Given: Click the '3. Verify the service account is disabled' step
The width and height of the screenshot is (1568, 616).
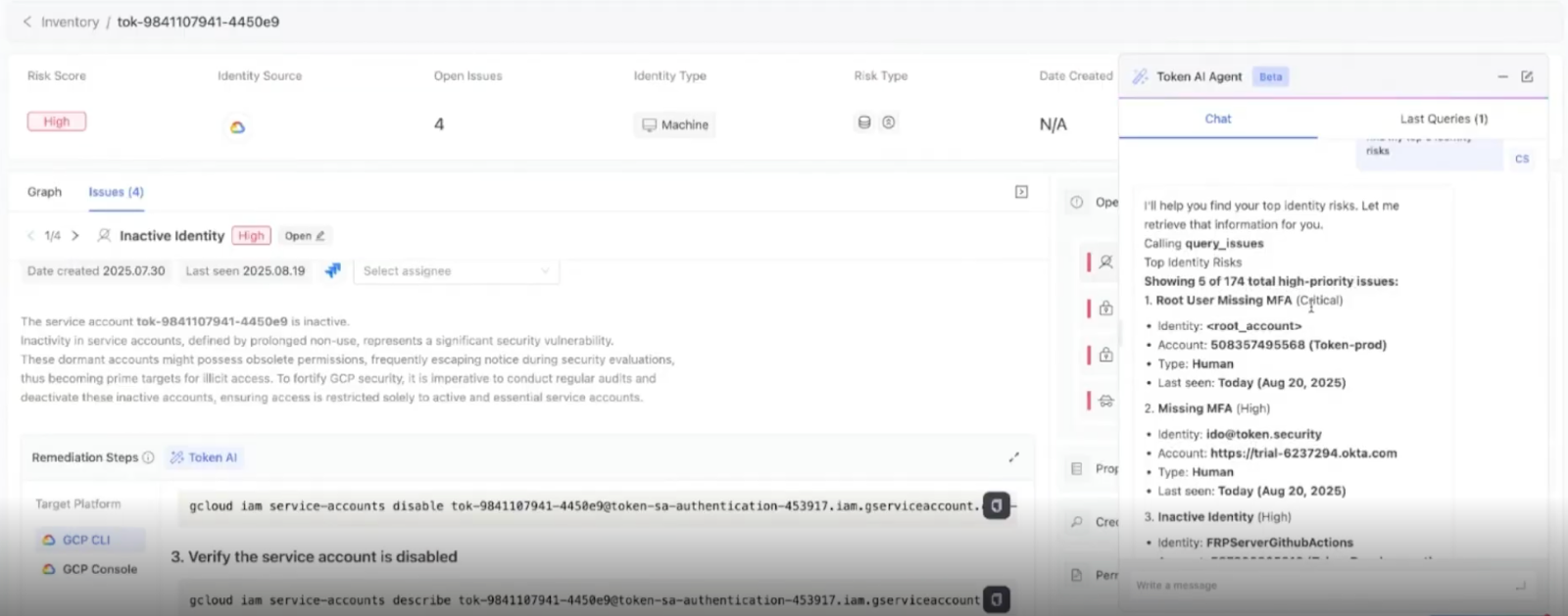Looking at the screenshot, I should click(314, 556).
